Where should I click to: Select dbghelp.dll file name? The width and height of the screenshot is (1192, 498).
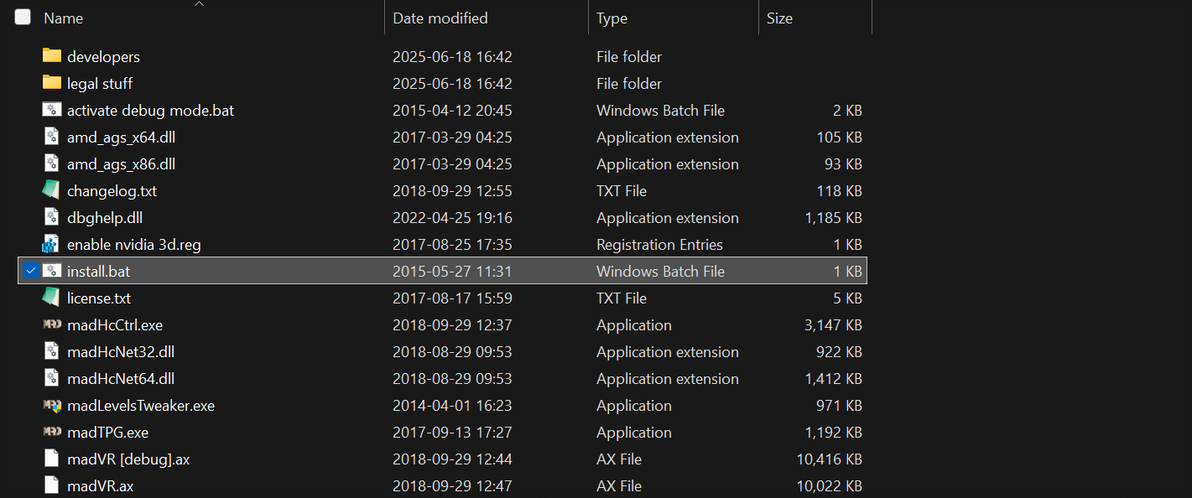(x=105, y=217)
